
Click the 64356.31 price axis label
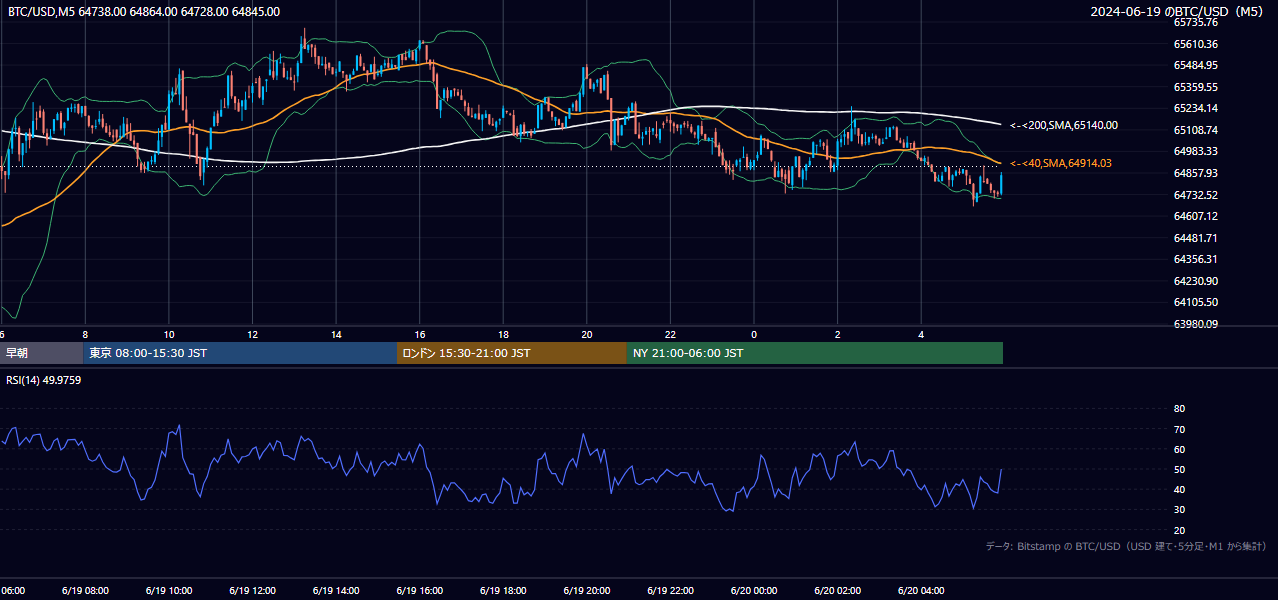coord(1195,259)
